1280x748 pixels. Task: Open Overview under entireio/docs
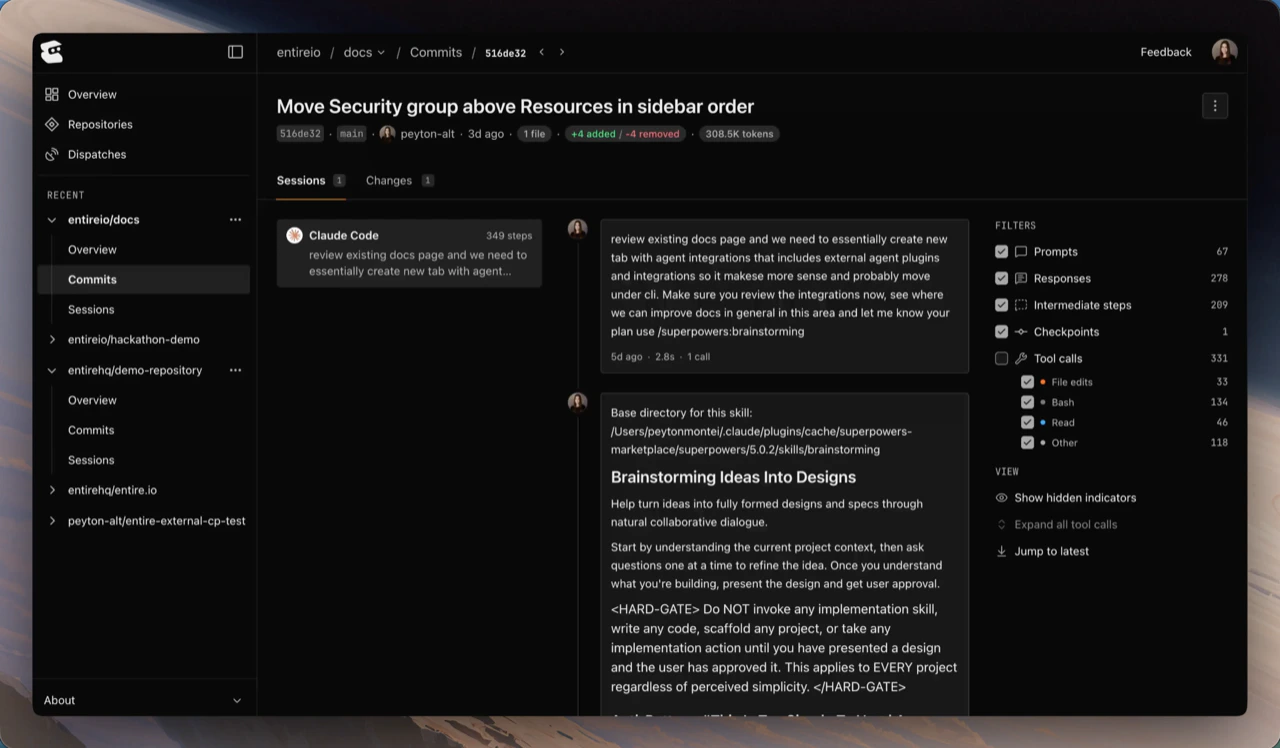[92, 249]
